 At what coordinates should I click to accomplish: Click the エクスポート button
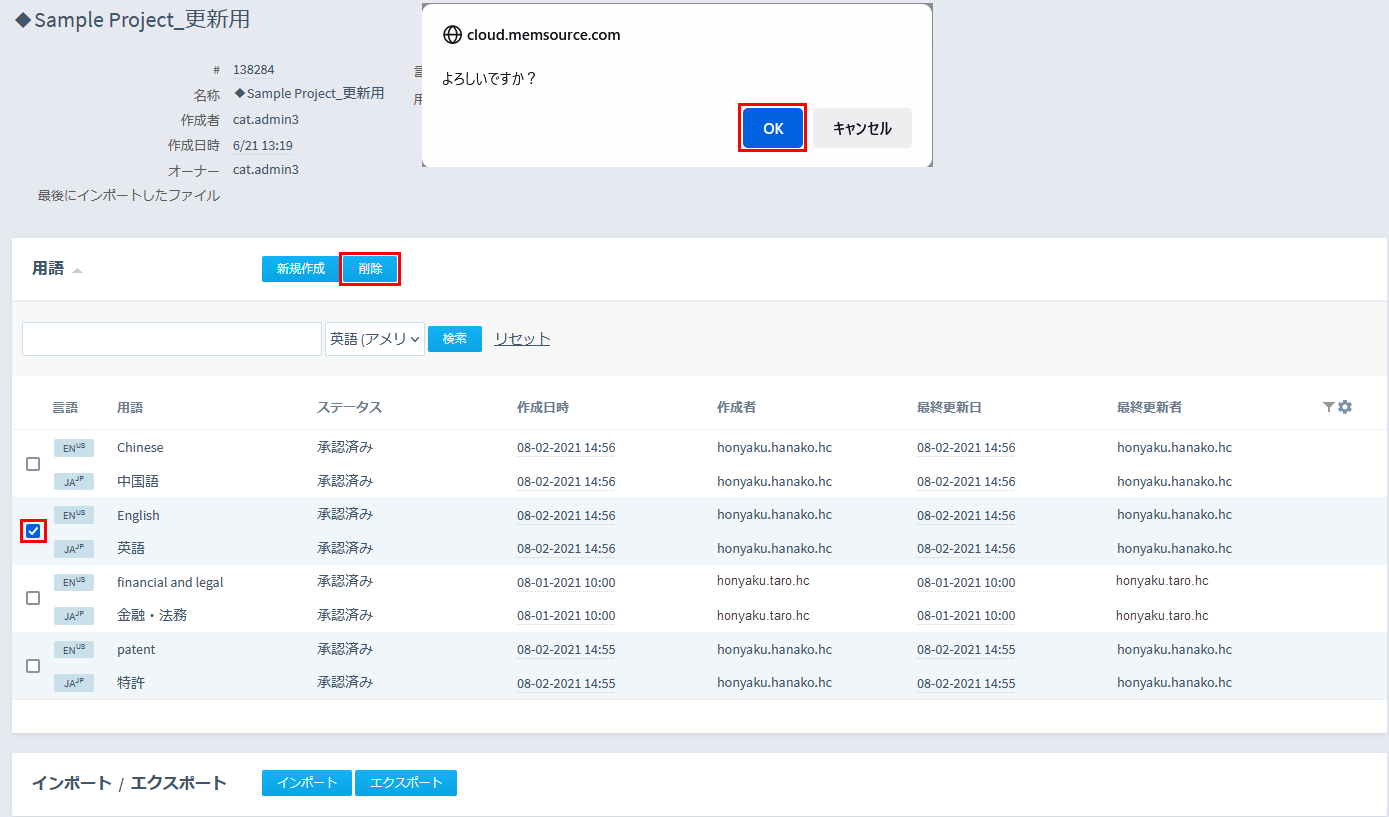tap(405, 783)
